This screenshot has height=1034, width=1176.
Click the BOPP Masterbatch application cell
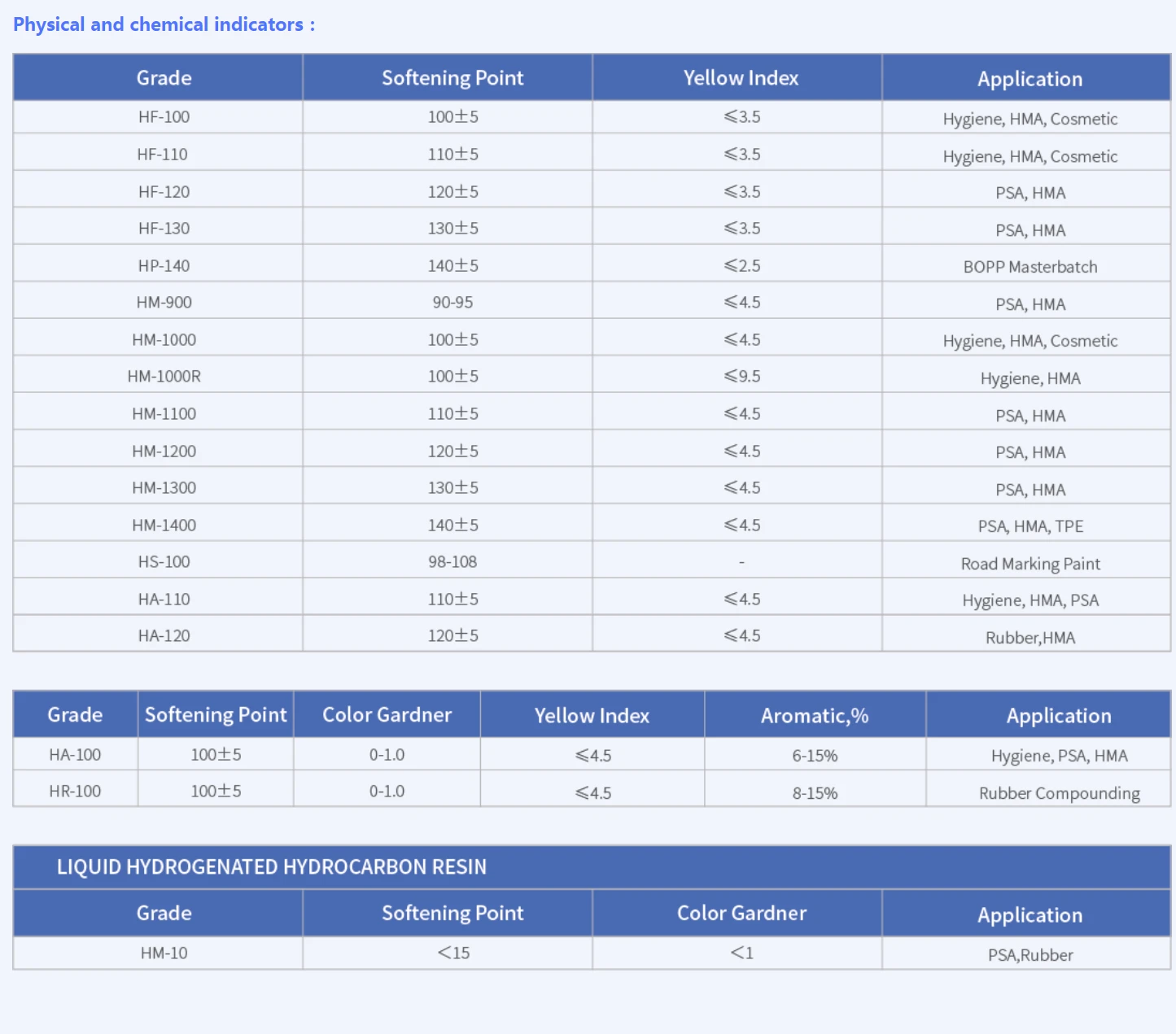pyautogui.click(x=1030, y=267)
